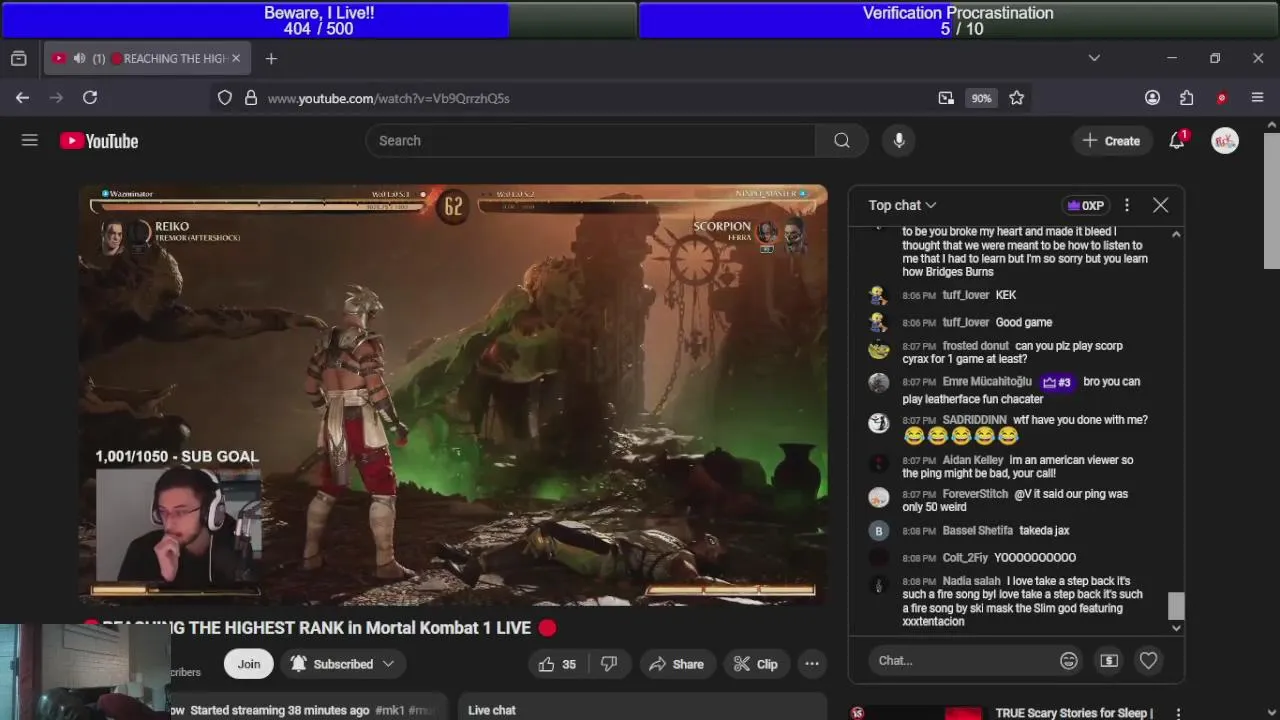
Task: Go to YouTube home via logo
Action: tap(99, 141)
